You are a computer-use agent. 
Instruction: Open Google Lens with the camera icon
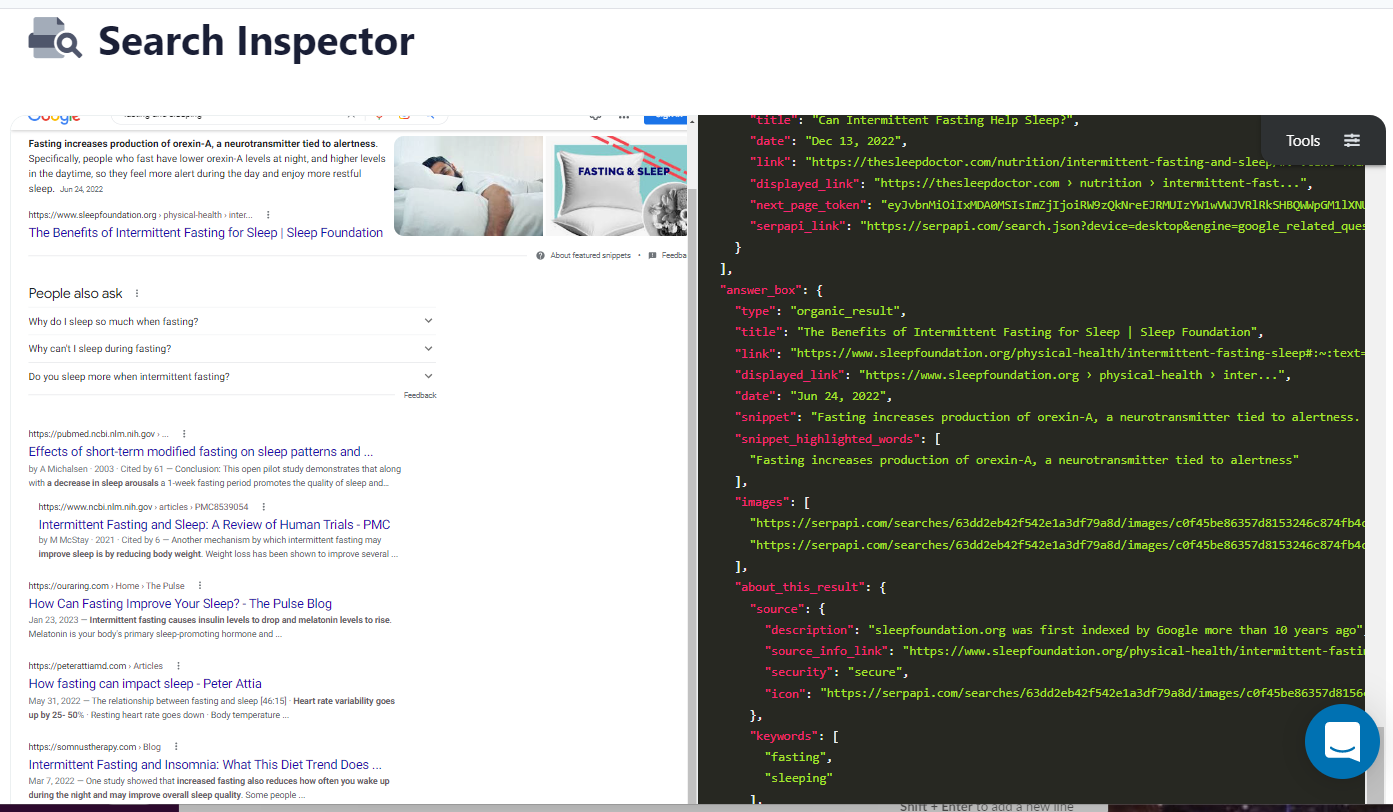pos(405,117)
